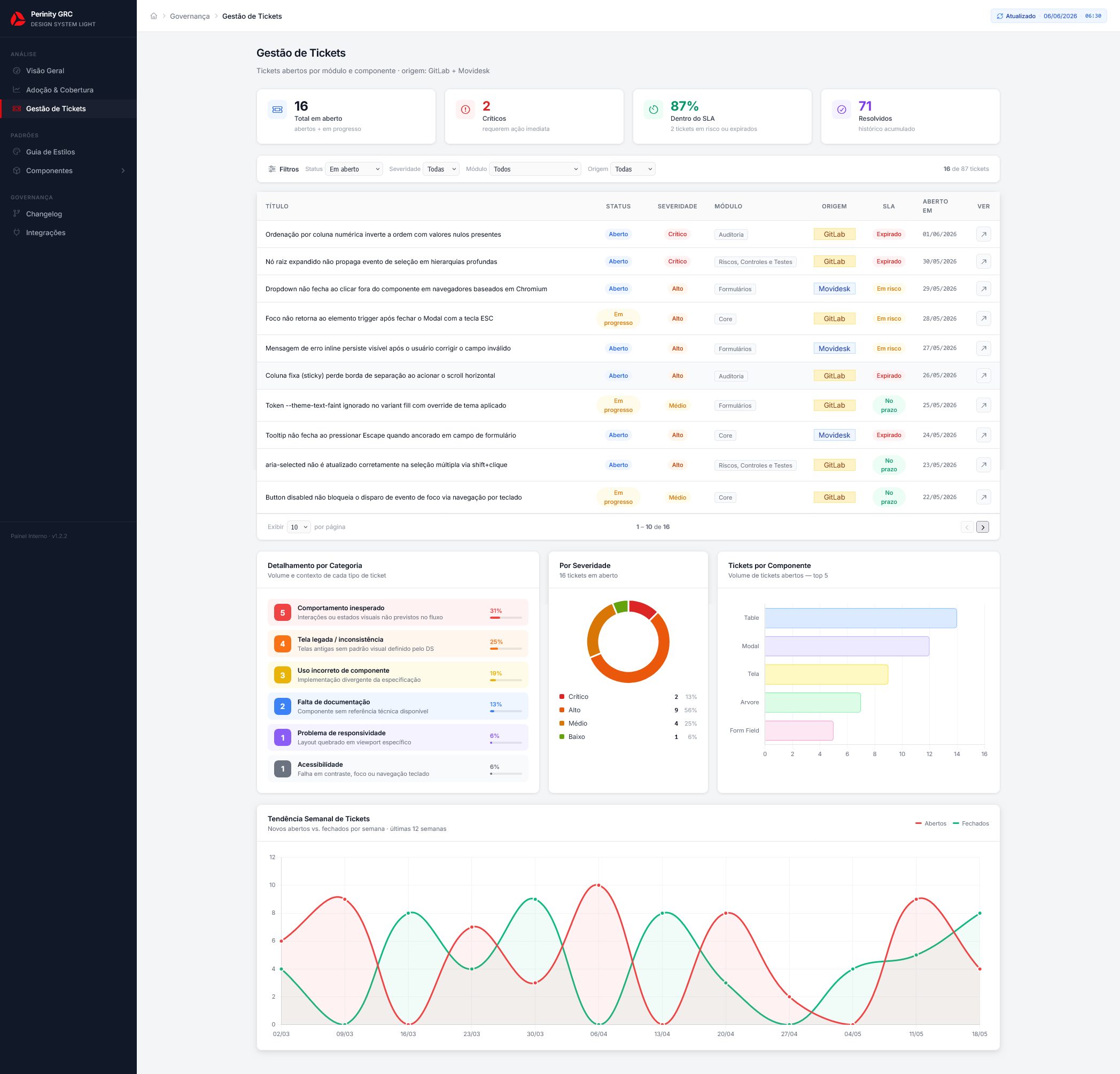Open external link for Tooltip Escape ticket

[983, 435]
